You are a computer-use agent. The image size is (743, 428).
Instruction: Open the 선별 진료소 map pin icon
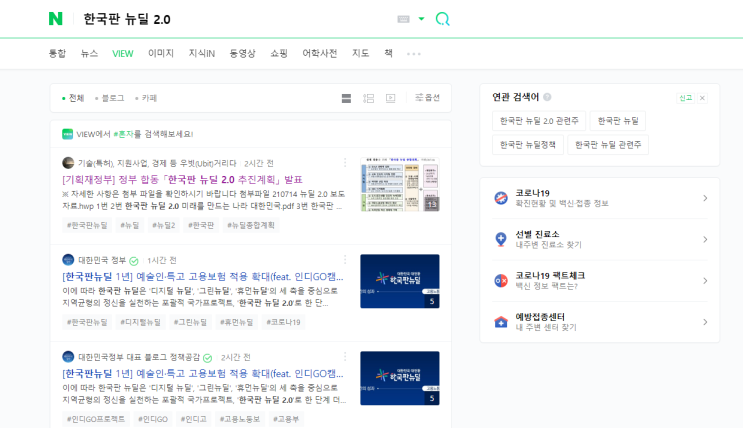click(501, 239)
